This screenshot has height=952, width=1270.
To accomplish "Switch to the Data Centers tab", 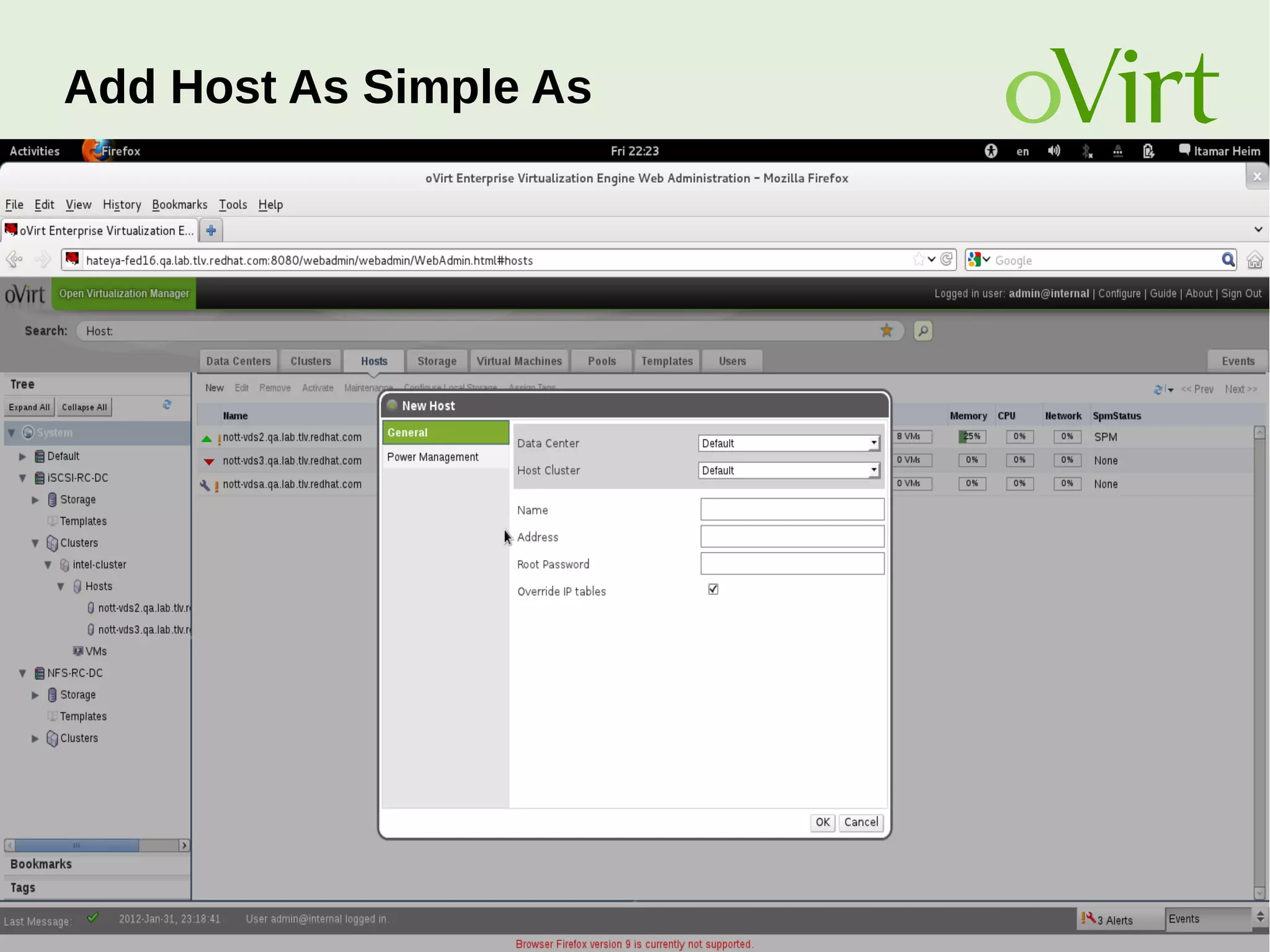I will (x=238, y=361).
